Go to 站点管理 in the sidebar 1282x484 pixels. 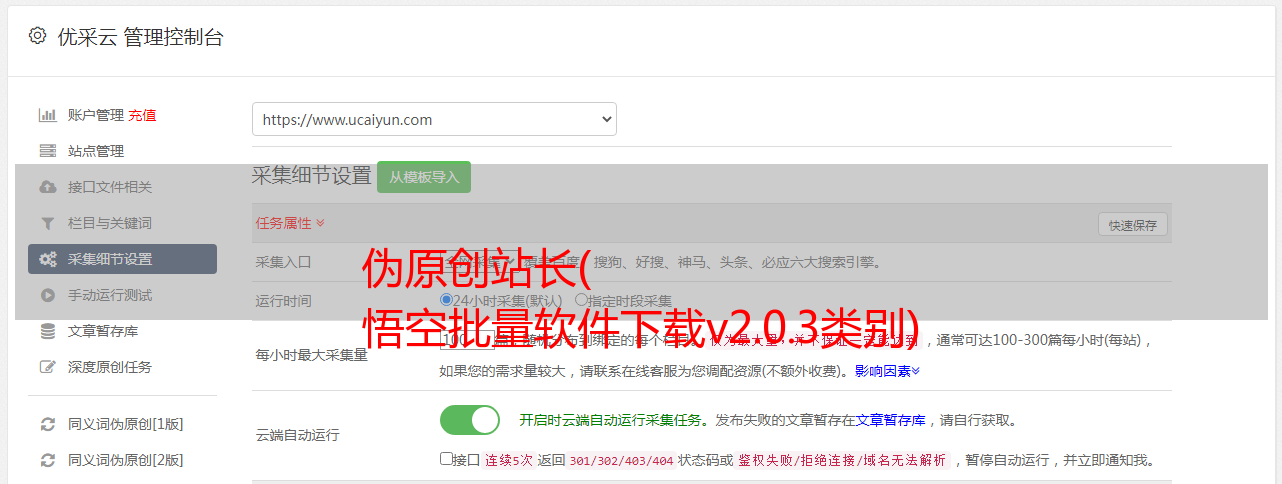(x=96, y=151)
